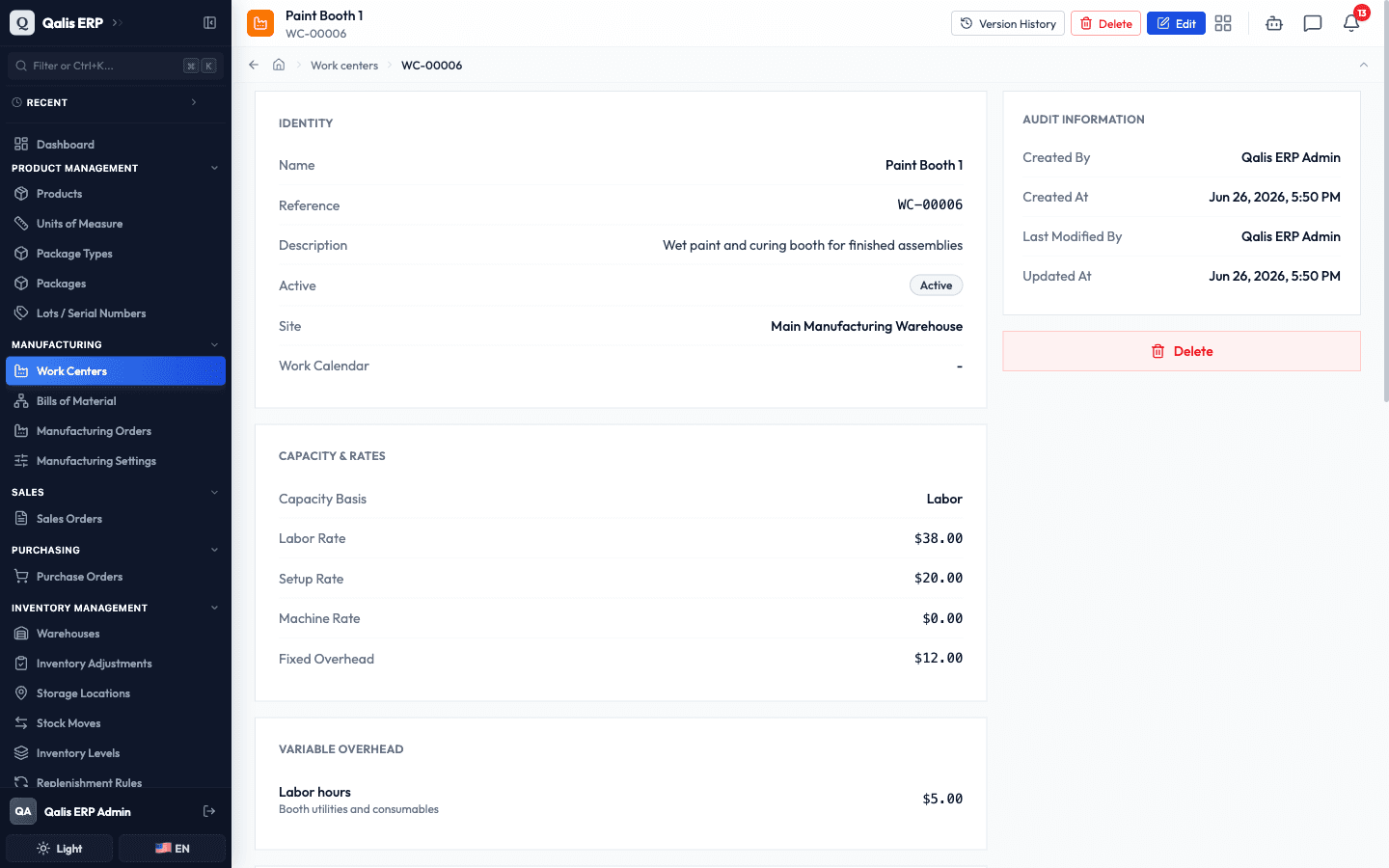
Task: Click the back arrow in breadcrumb bar
Action: click(254, 65)
